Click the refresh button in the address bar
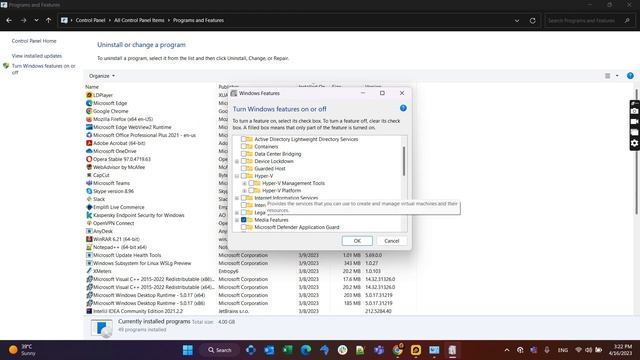The image size is (640, 360). pyautogui.click(x=532, y=20)
